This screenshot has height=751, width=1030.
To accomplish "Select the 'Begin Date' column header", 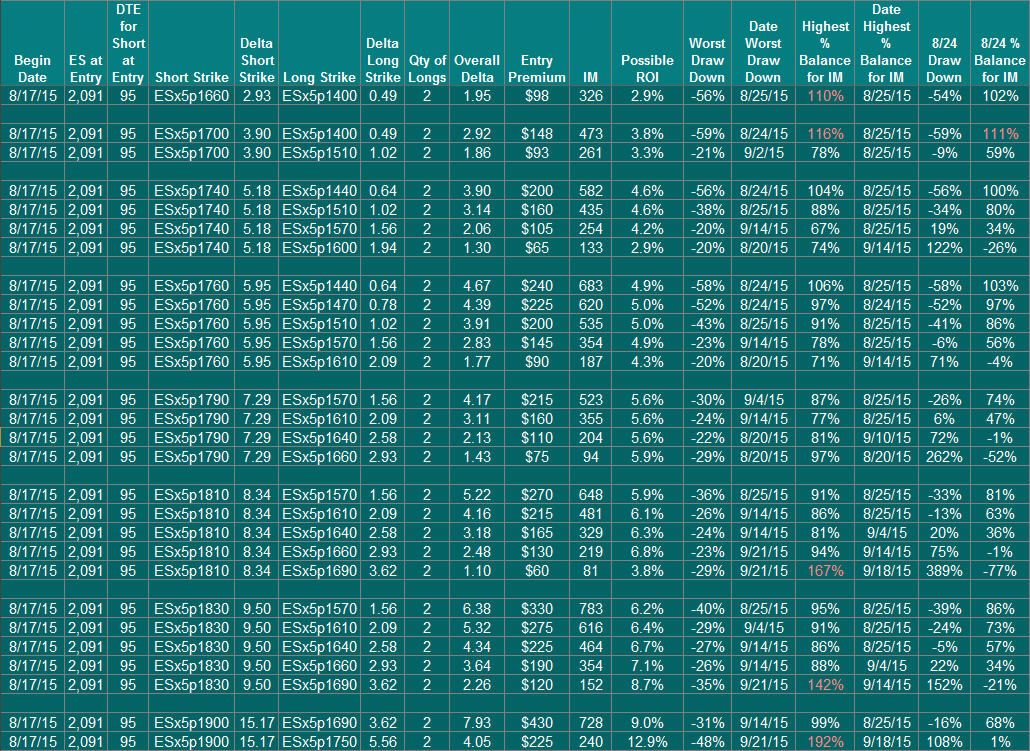I will (x=32, y=43).
